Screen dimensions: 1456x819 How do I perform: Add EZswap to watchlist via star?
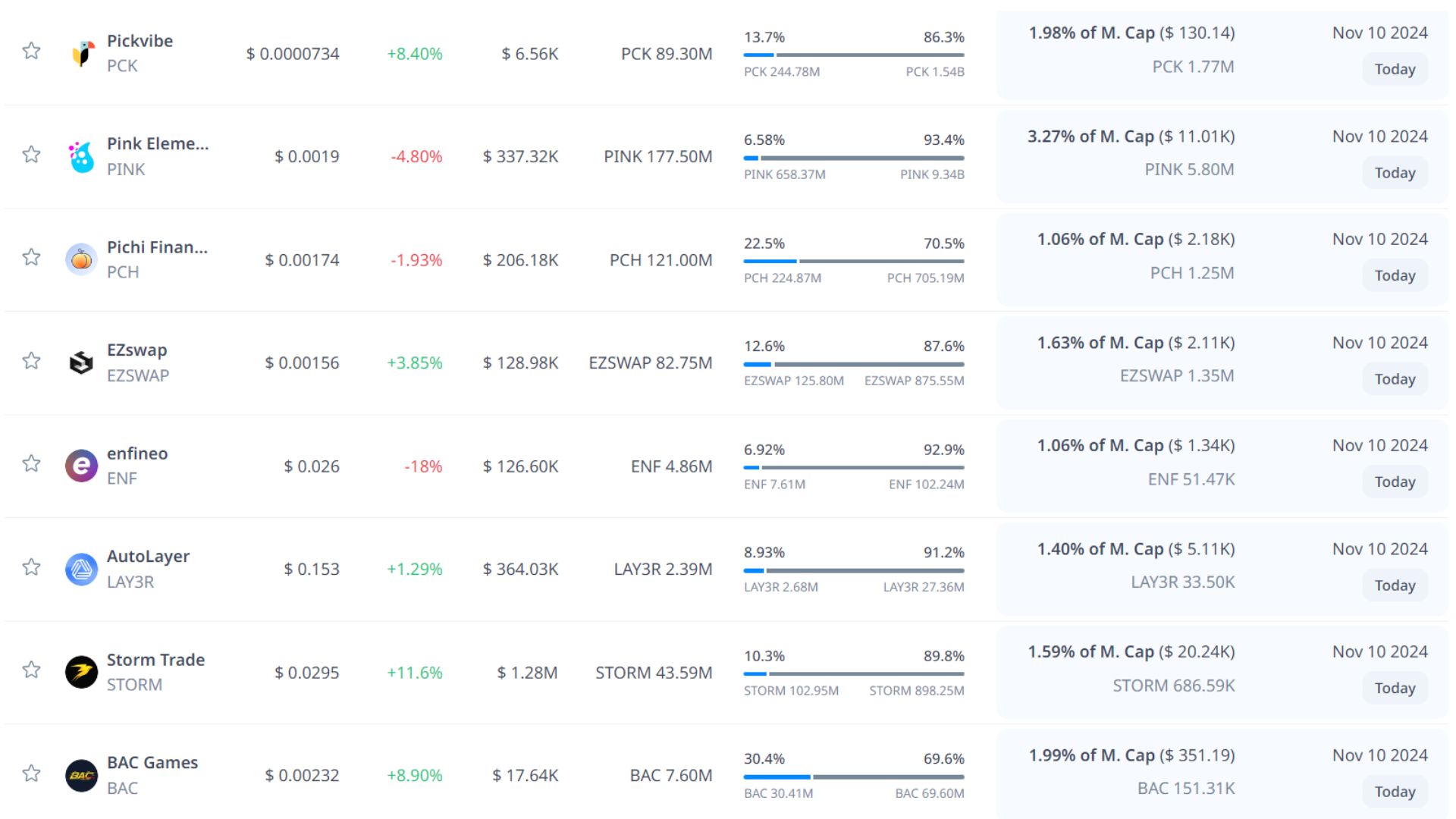pos(31,360)
